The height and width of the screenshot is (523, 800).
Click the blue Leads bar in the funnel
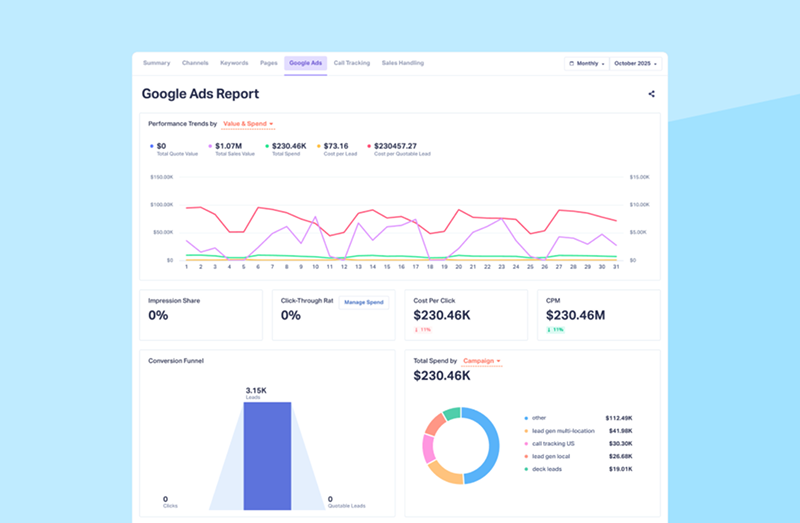point(267,456)
